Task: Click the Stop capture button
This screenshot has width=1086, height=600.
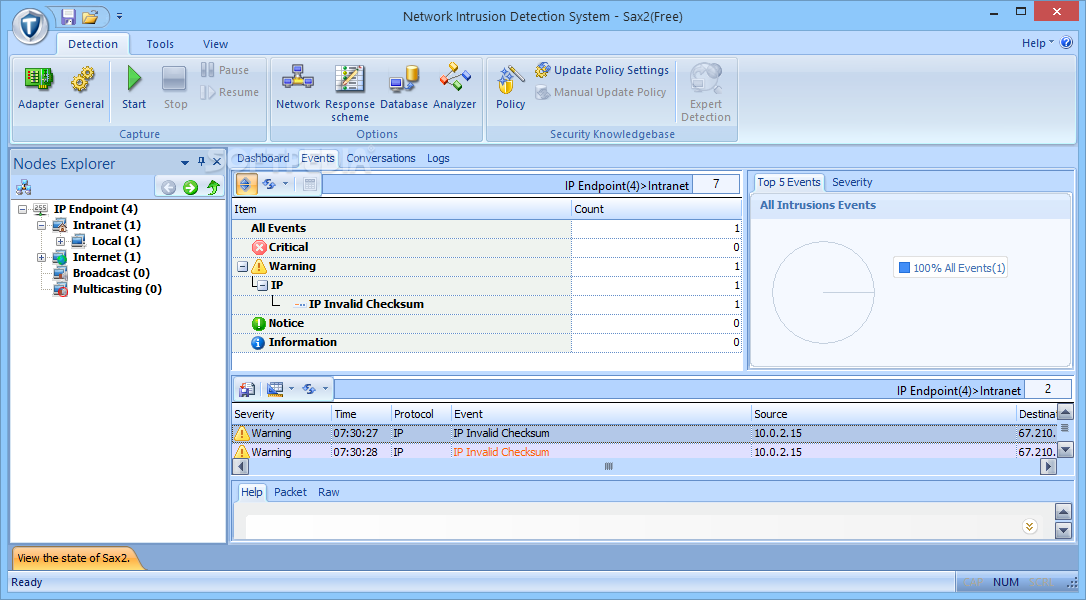Action: coord(175,87)
